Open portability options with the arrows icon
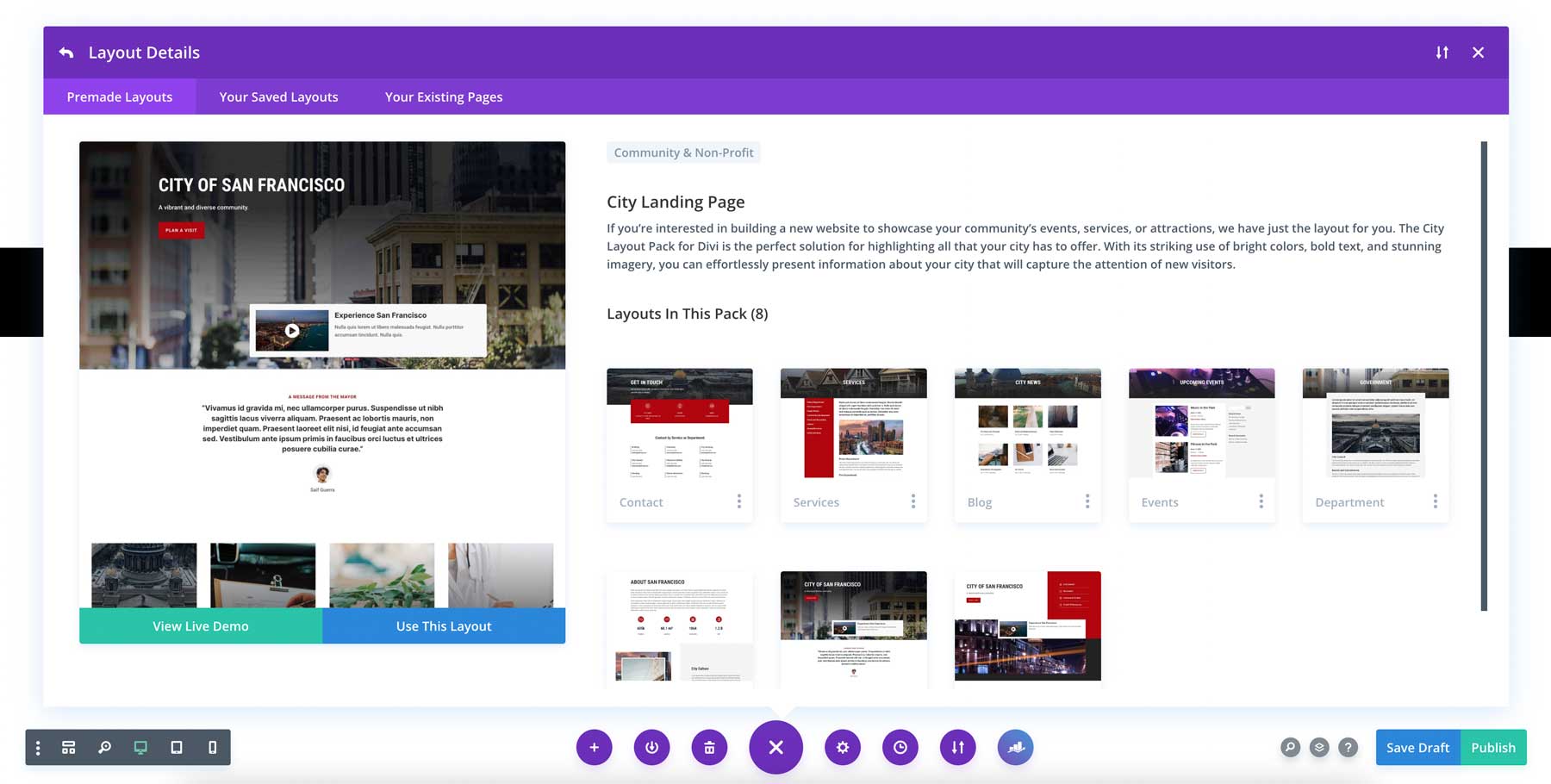Image resolution: width=1551 pixels, height=784 pixels. (958, 747)
